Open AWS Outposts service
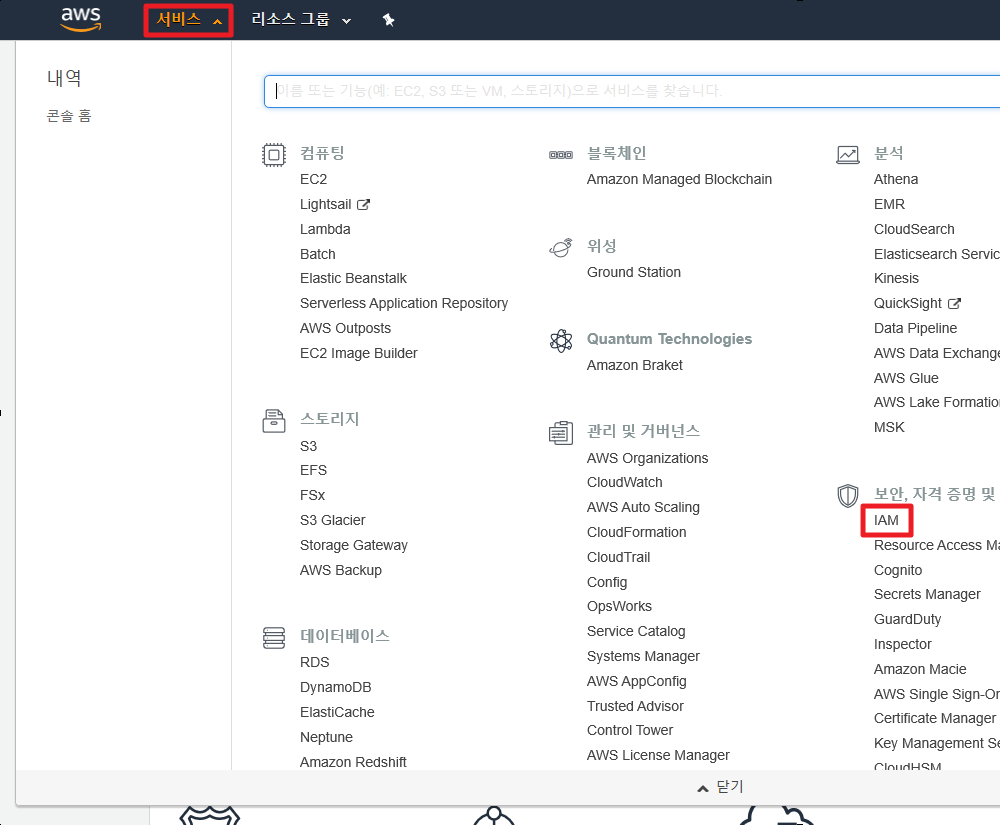The width and height of the screenshot is (1000, 825). 345,328
